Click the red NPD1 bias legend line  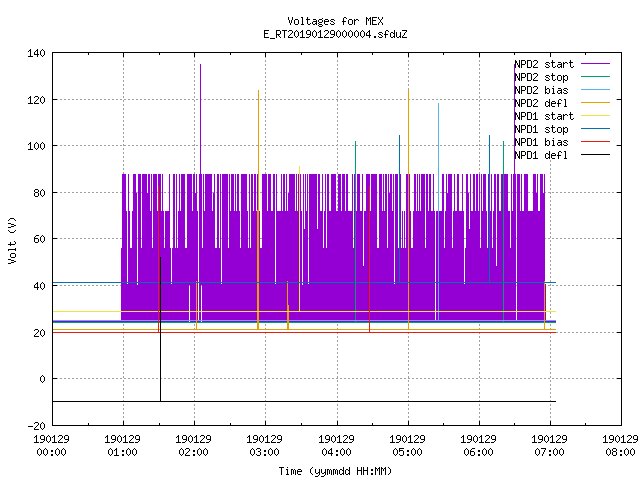[595, 142]
